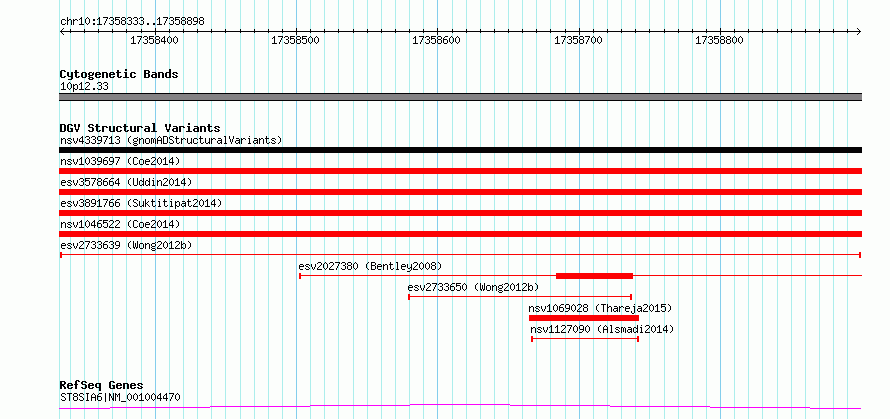The width and height of the screenshot is (890, 419).
Task: Click the RefSeq Genes track heading
Action: (101, 386)
